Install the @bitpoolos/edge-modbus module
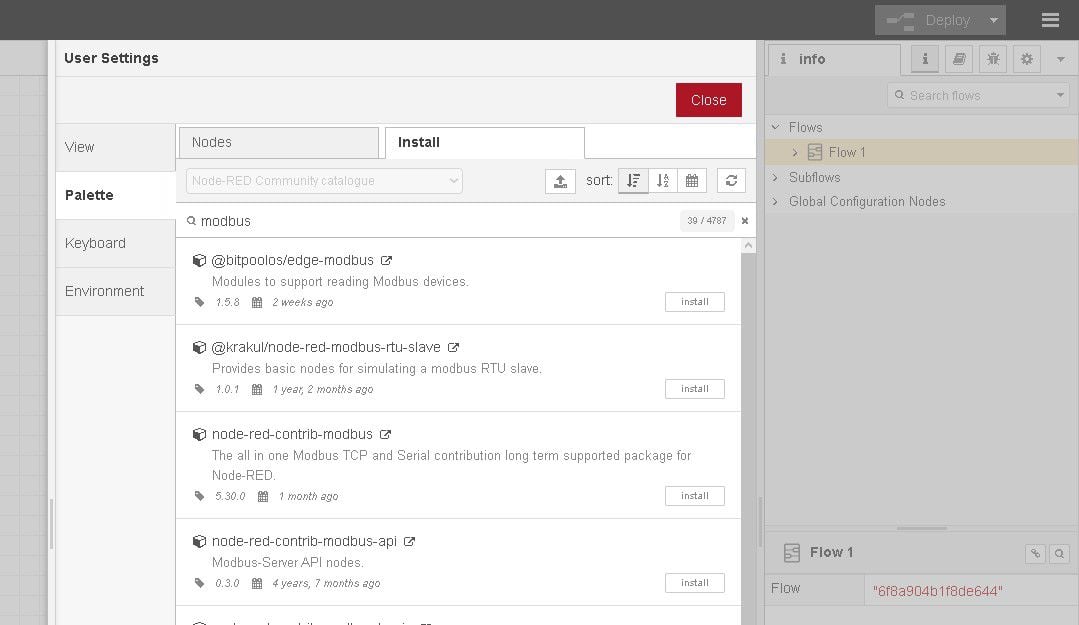Screen dimensions: 1079x625 tap(694, 302)
